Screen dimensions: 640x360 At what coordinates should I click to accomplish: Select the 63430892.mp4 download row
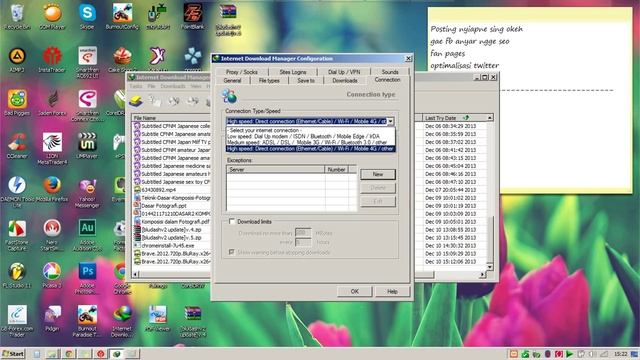[x=171, y=189]
